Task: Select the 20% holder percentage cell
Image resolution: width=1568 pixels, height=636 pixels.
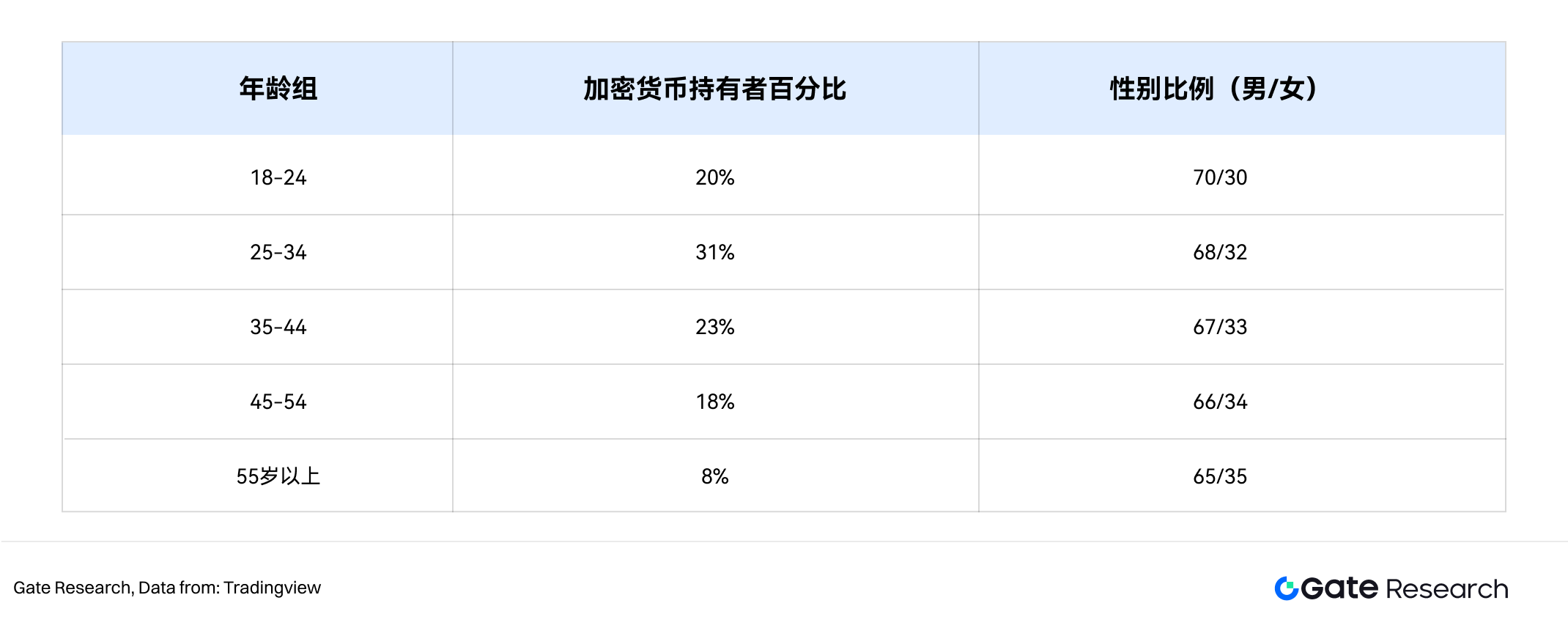Action: (x=715, y=177)
